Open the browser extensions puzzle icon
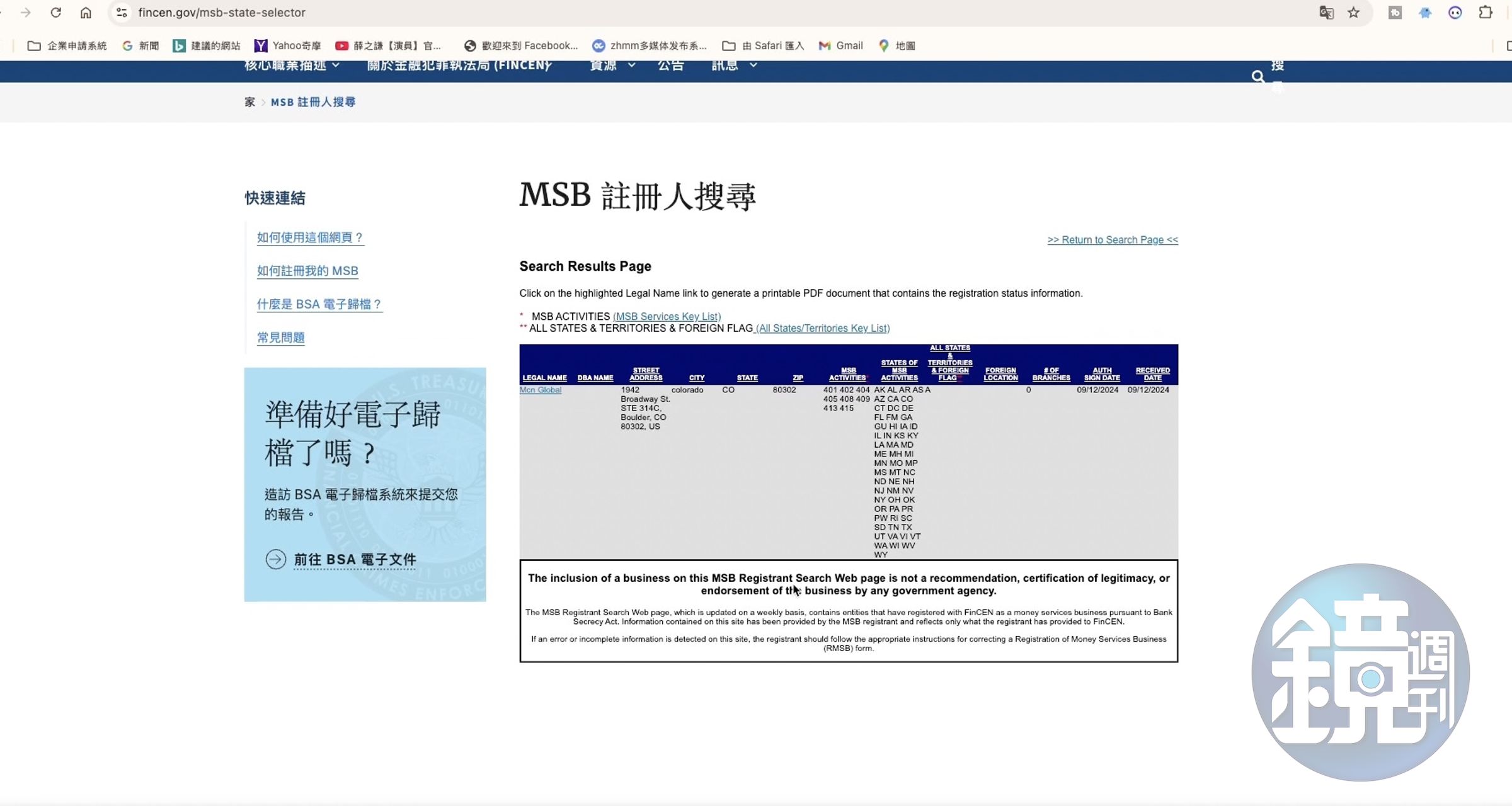 1485,13
